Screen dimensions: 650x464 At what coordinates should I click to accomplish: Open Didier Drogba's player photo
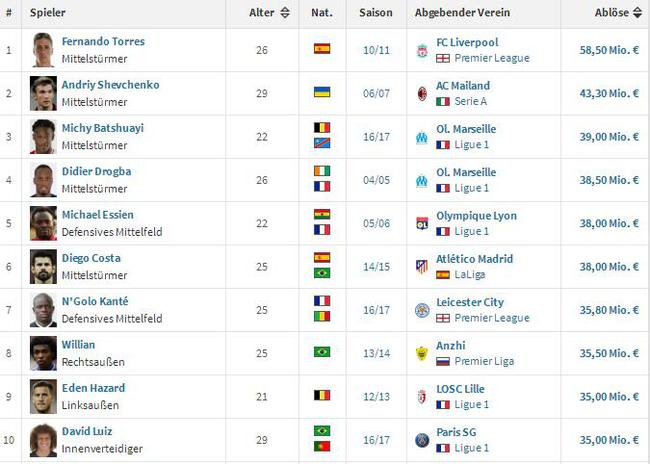pyautogui.click(x=42, y=179)
